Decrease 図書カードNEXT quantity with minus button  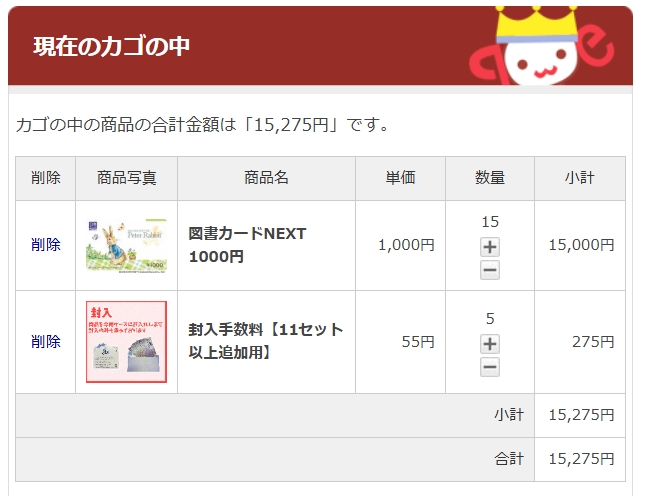click(x=490, y=270)
